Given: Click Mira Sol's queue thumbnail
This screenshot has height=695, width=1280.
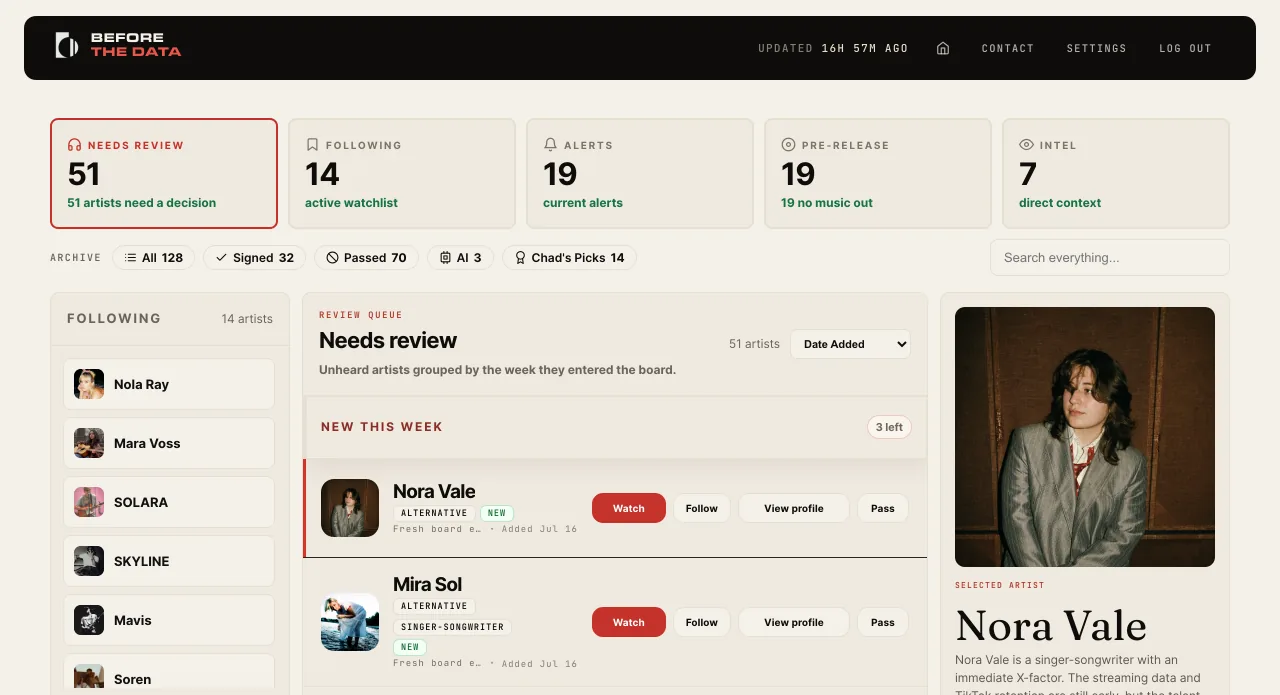Looking at the screenshot, I should [350, 622].
